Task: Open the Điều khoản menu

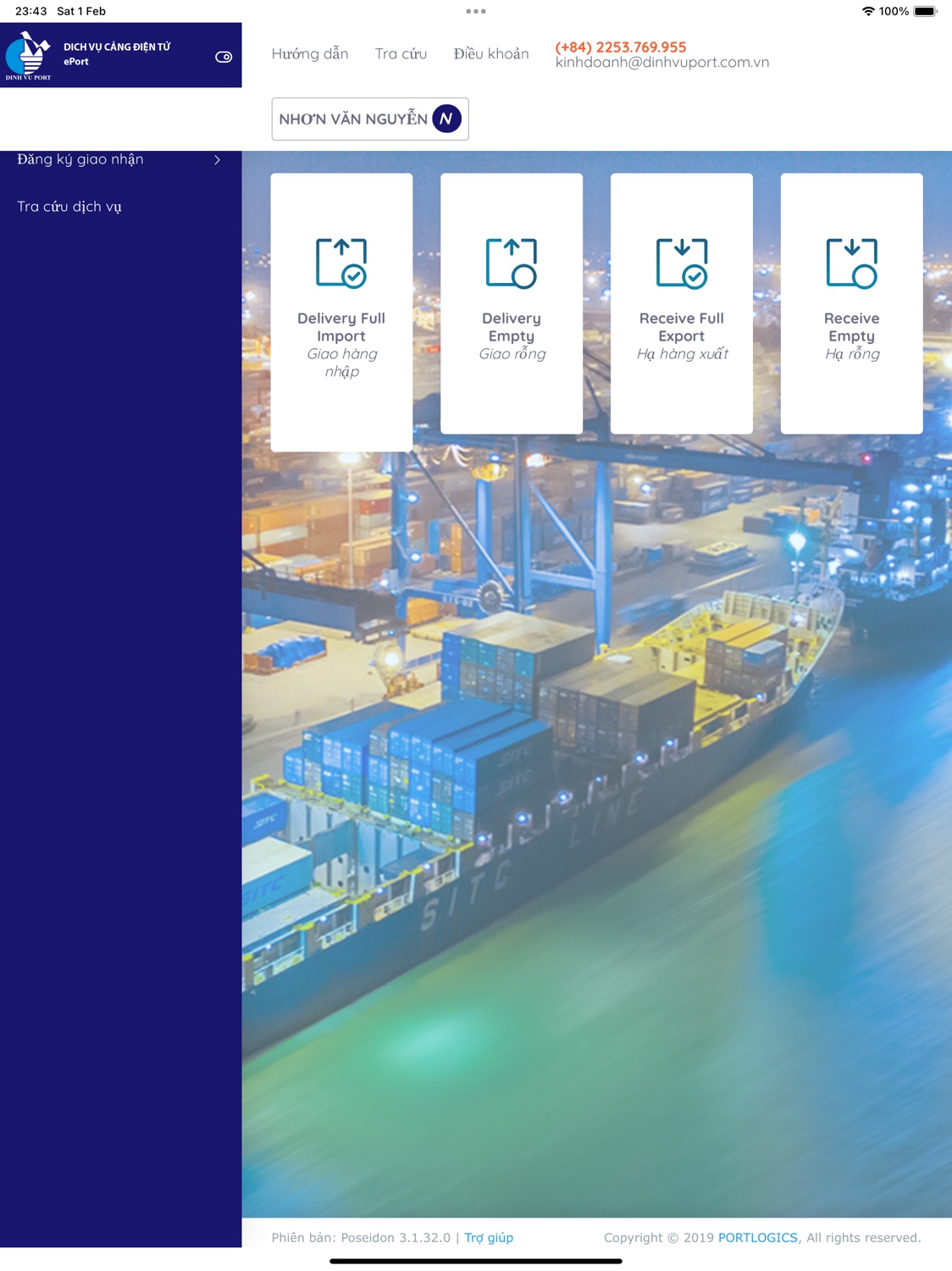Action: (491, 53)
